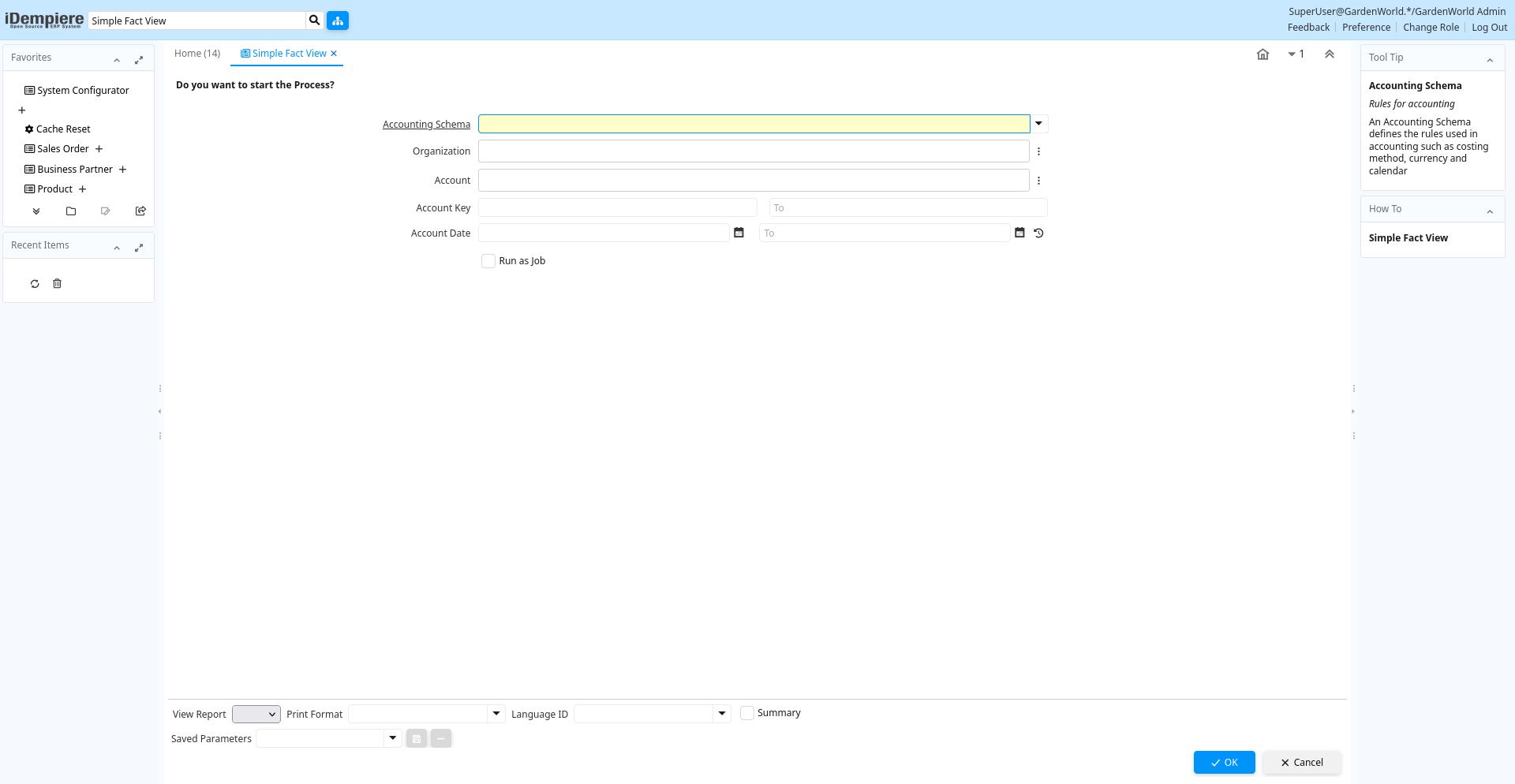Open the Account Date from calendar picker
This screenshot has width=1515, height=784.
coord(739,233)
